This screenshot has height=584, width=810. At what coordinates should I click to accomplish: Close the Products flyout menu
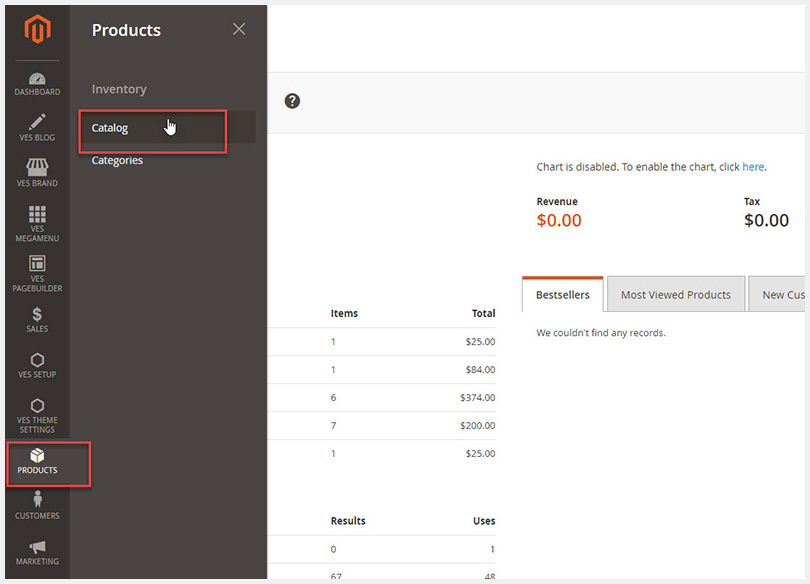pos(239,29)
